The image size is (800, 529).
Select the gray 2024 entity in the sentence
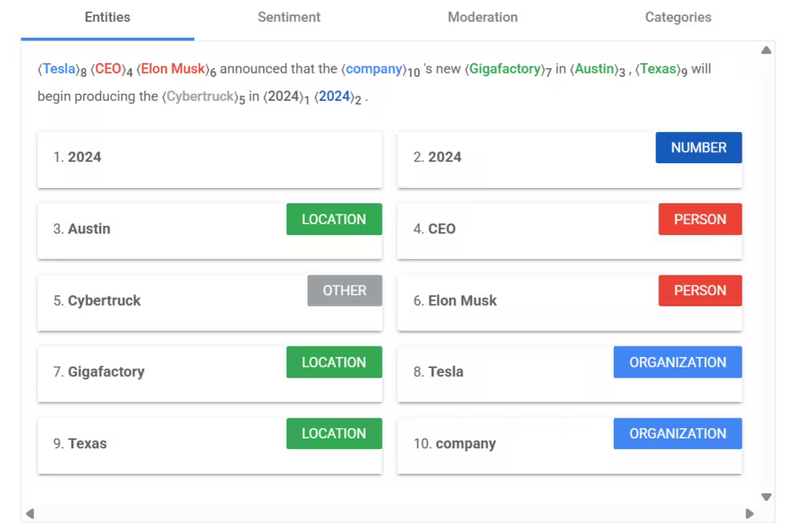pyautogui.click(x=283, y=96)
